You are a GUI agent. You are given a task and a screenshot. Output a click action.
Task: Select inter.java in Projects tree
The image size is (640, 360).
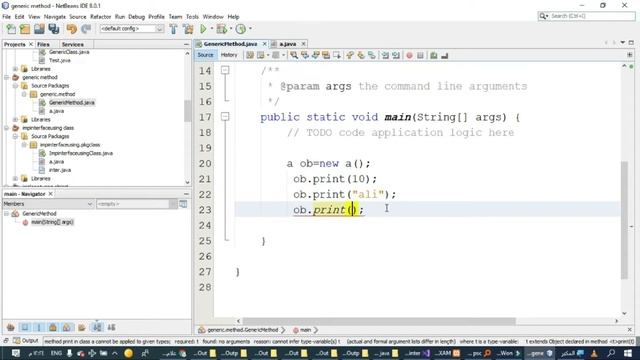coord(60,170)
